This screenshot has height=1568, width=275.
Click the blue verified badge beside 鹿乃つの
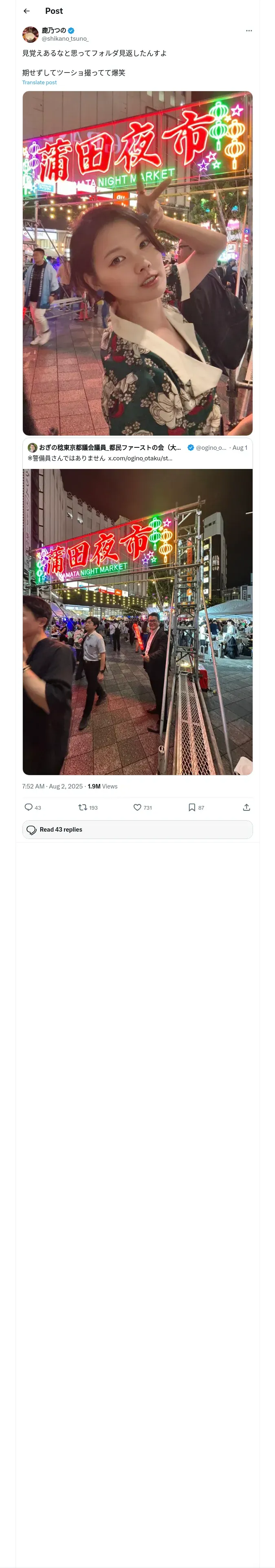(71, 31)
